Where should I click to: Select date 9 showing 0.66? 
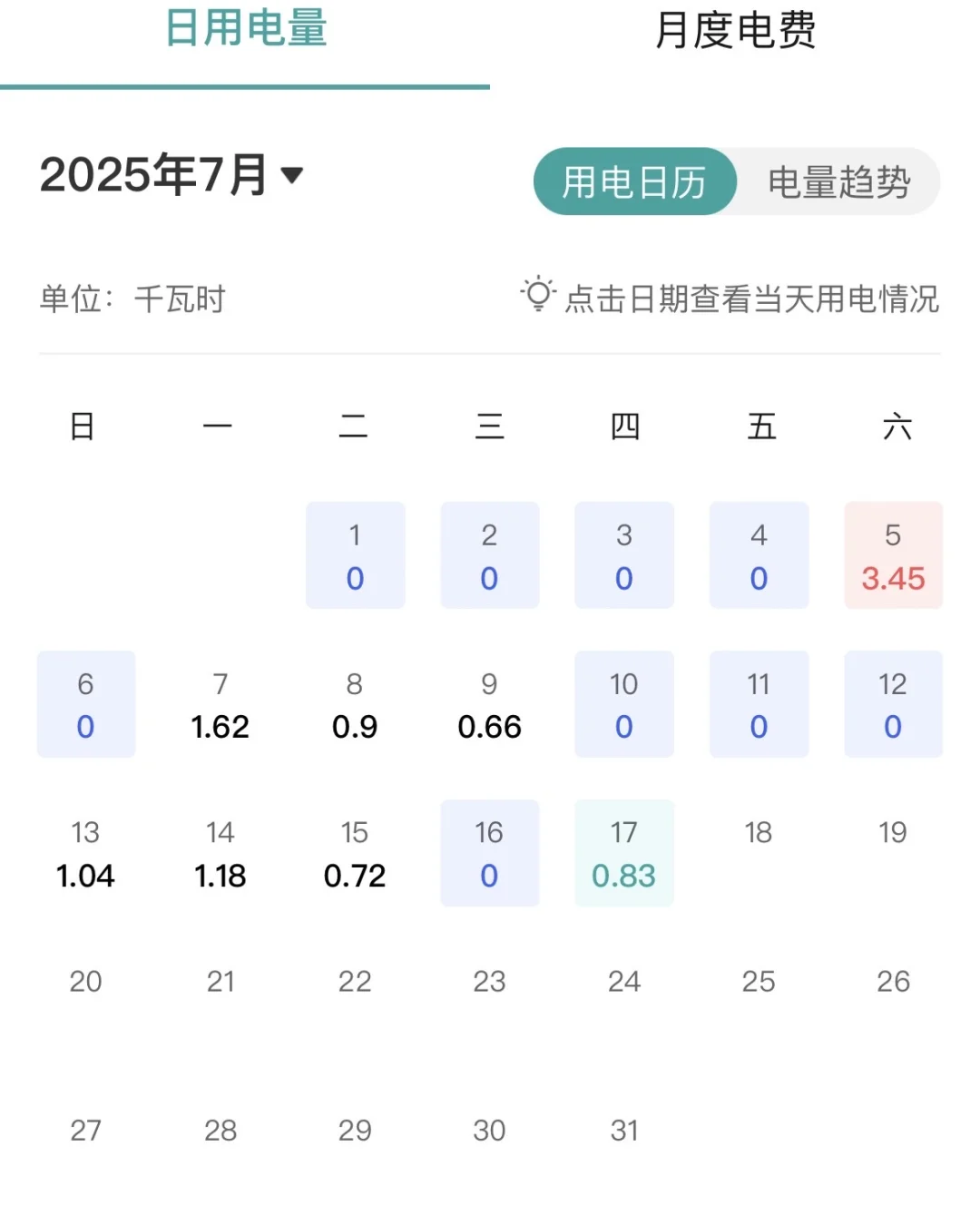[489, 704]
